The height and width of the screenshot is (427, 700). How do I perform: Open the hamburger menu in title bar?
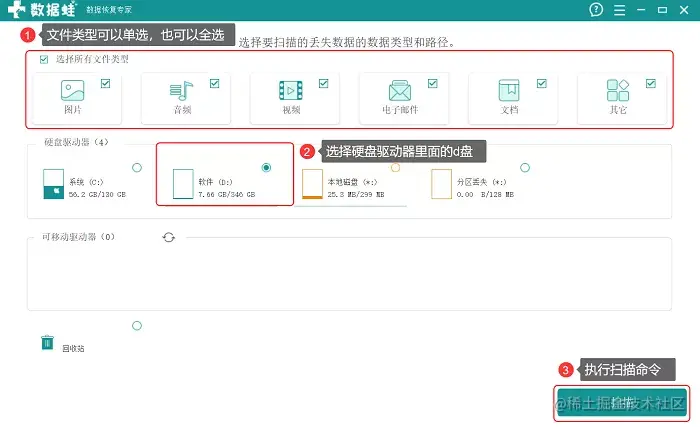(x=619, y=10)
